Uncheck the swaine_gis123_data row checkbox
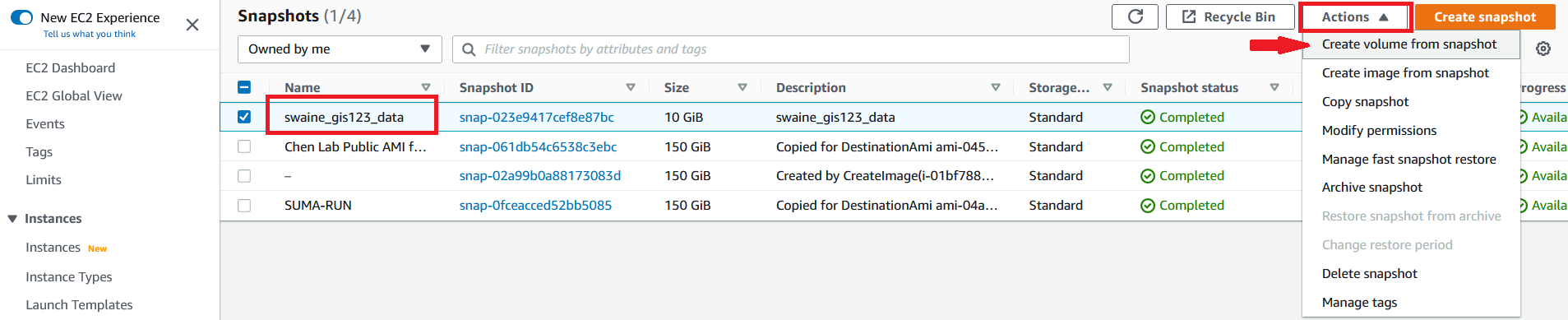Image resolution: width=1568 pixels, height=320 pixels. 244,117
